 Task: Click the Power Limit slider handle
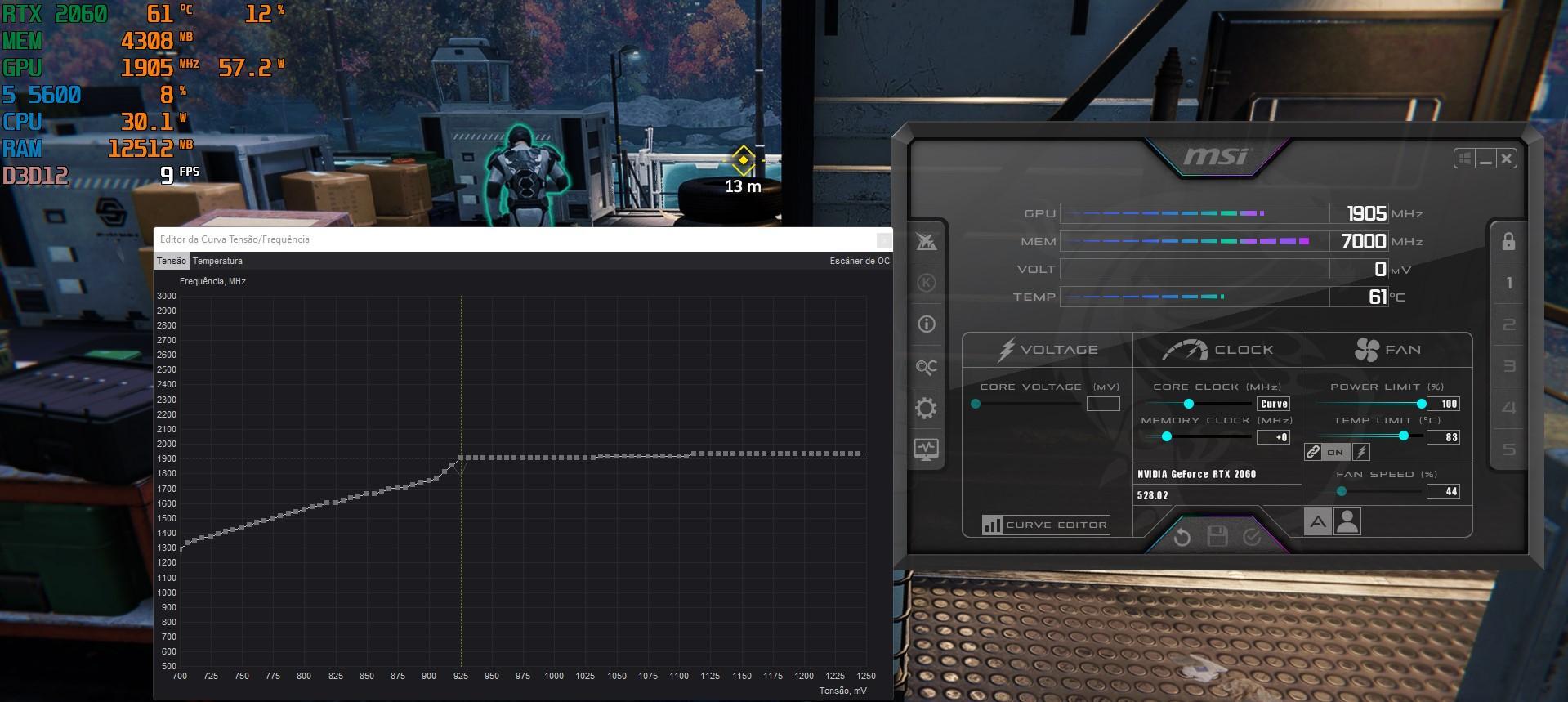(x=1422, y=404)
